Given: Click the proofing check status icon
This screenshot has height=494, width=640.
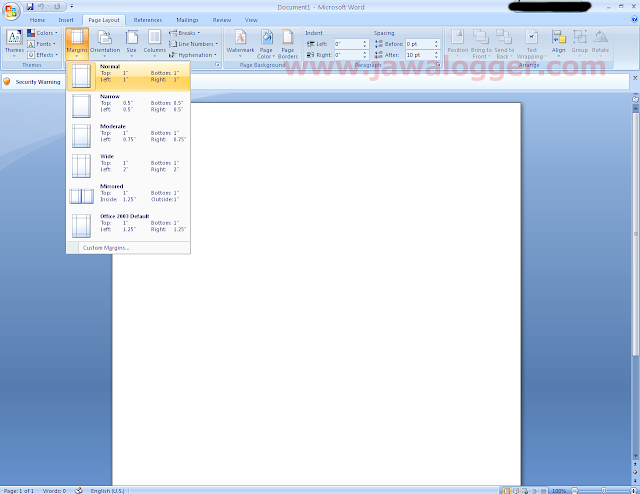Looking at the screenshot, I should 79,490.
